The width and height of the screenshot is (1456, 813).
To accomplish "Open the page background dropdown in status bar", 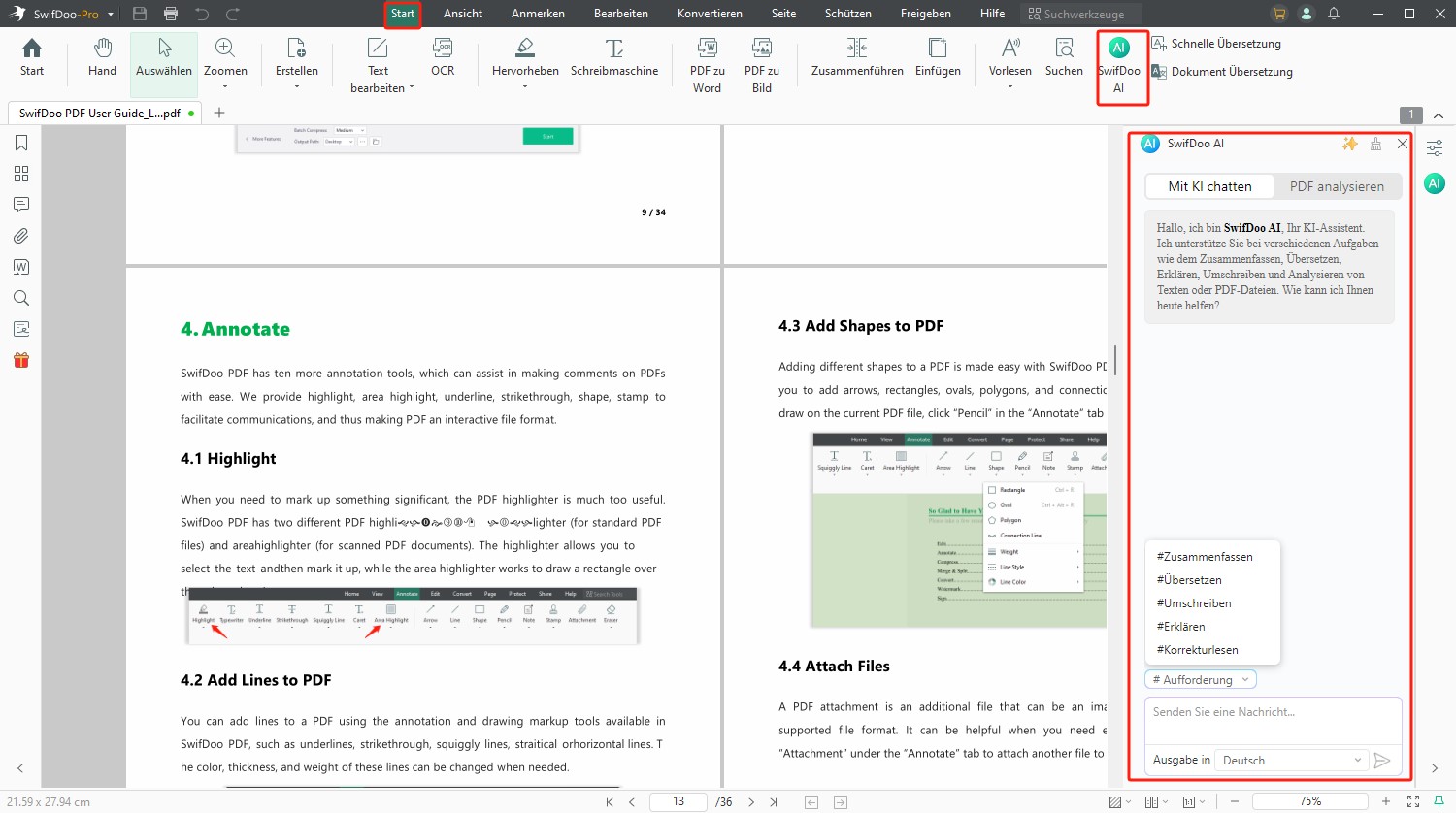I will [x=1120, y=801].
